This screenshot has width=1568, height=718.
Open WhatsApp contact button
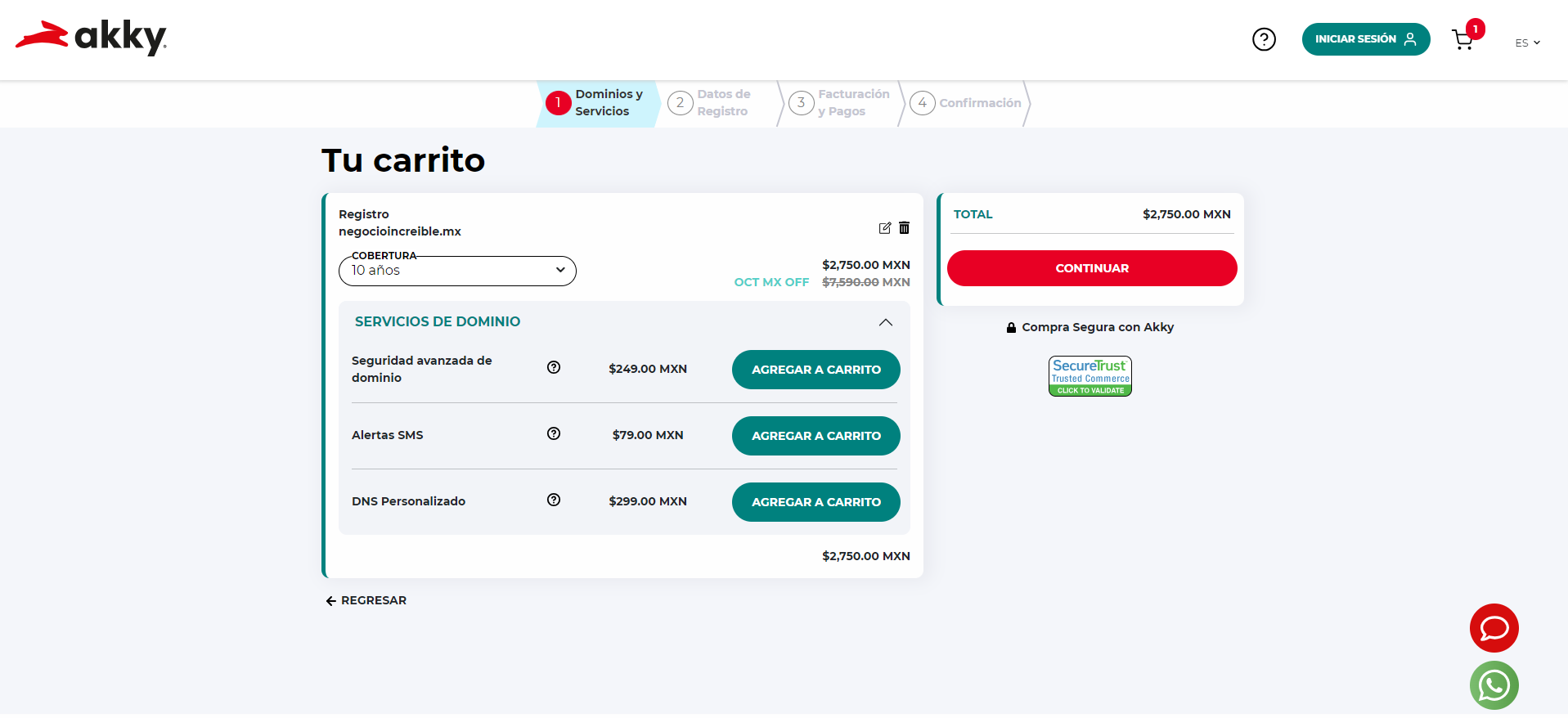[x=1494, y=685]
